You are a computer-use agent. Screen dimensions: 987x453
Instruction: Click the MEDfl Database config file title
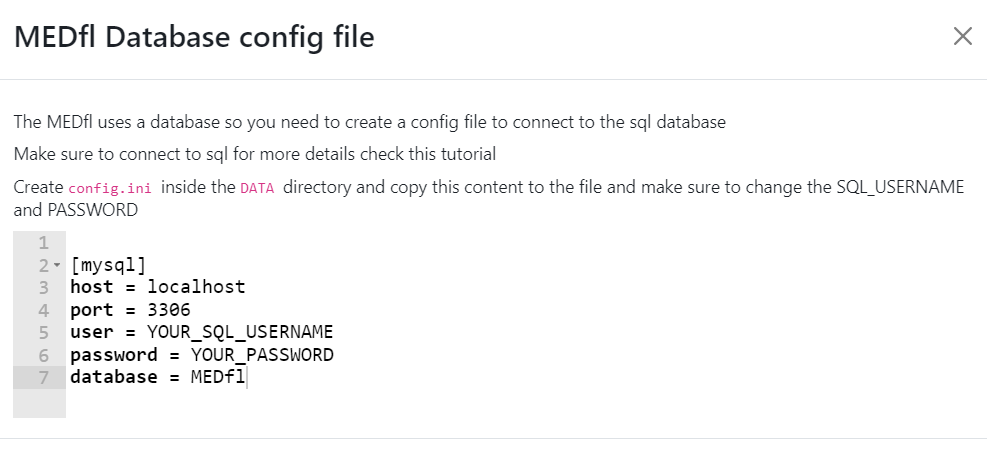193,38
